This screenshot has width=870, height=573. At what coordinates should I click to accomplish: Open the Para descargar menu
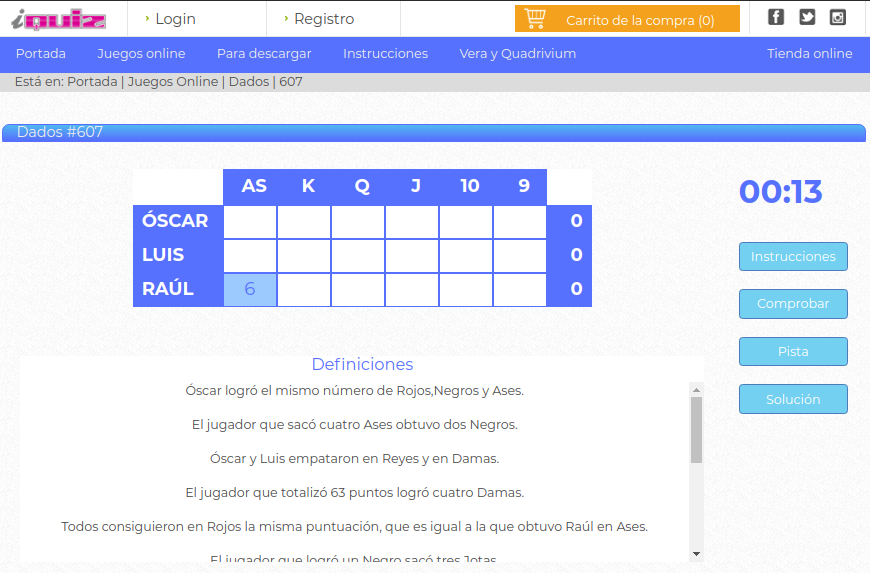click(x=264, y=54)
